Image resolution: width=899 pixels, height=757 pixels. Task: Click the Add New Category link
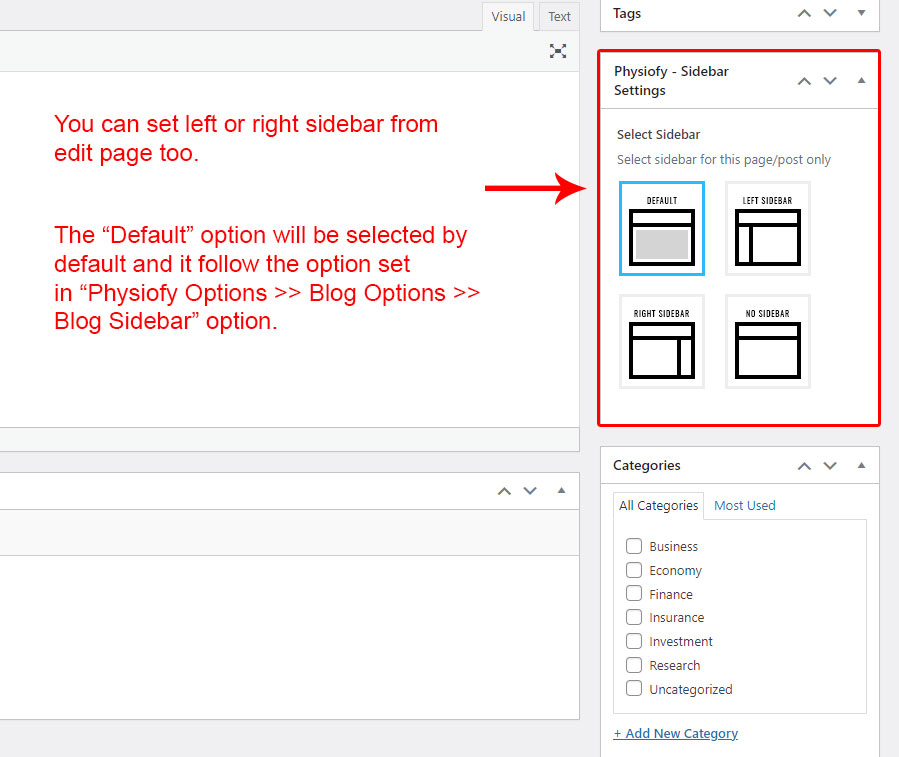(675, 733)
